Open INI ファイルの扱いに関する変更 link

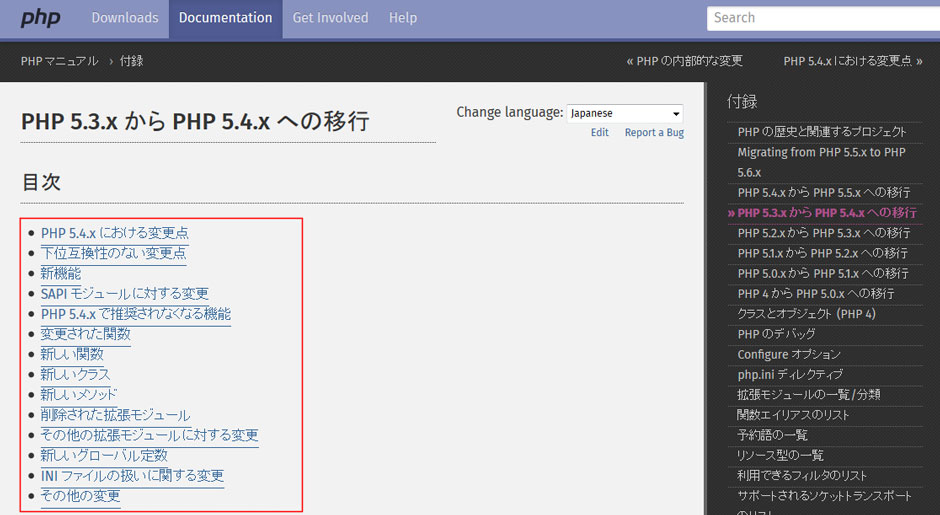click(x=132, y=476)
